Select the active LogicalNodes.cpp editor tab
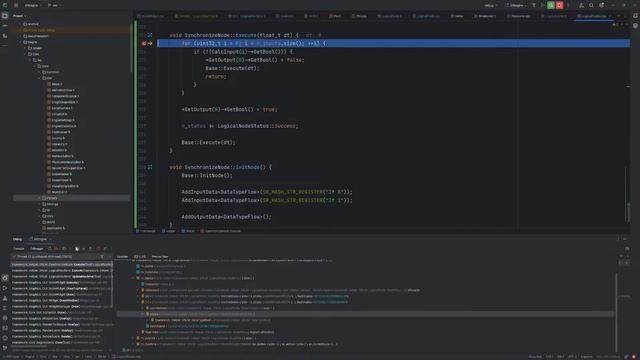 (x=593, y=16)
